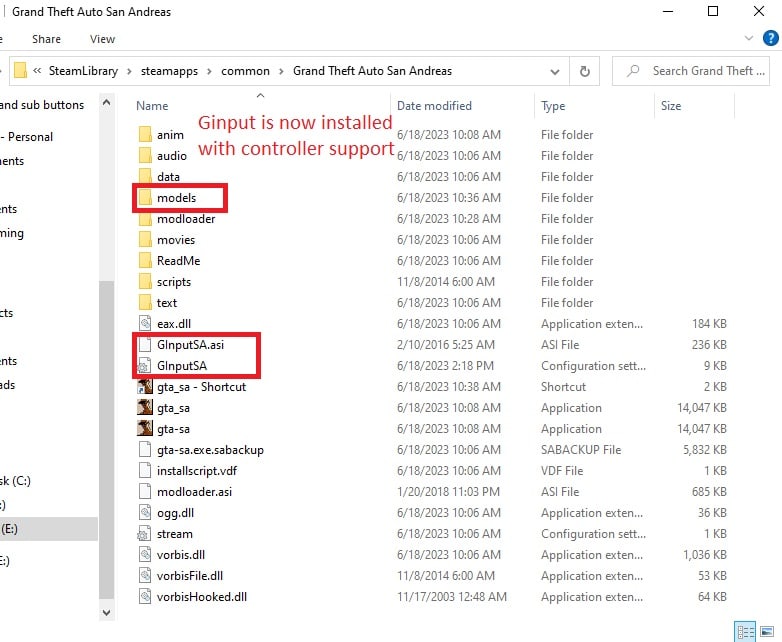Viewport: 782px width, 642px height.
Task: Click navigation pane scrollbar down arrow
Action: [x=106, y=612]
